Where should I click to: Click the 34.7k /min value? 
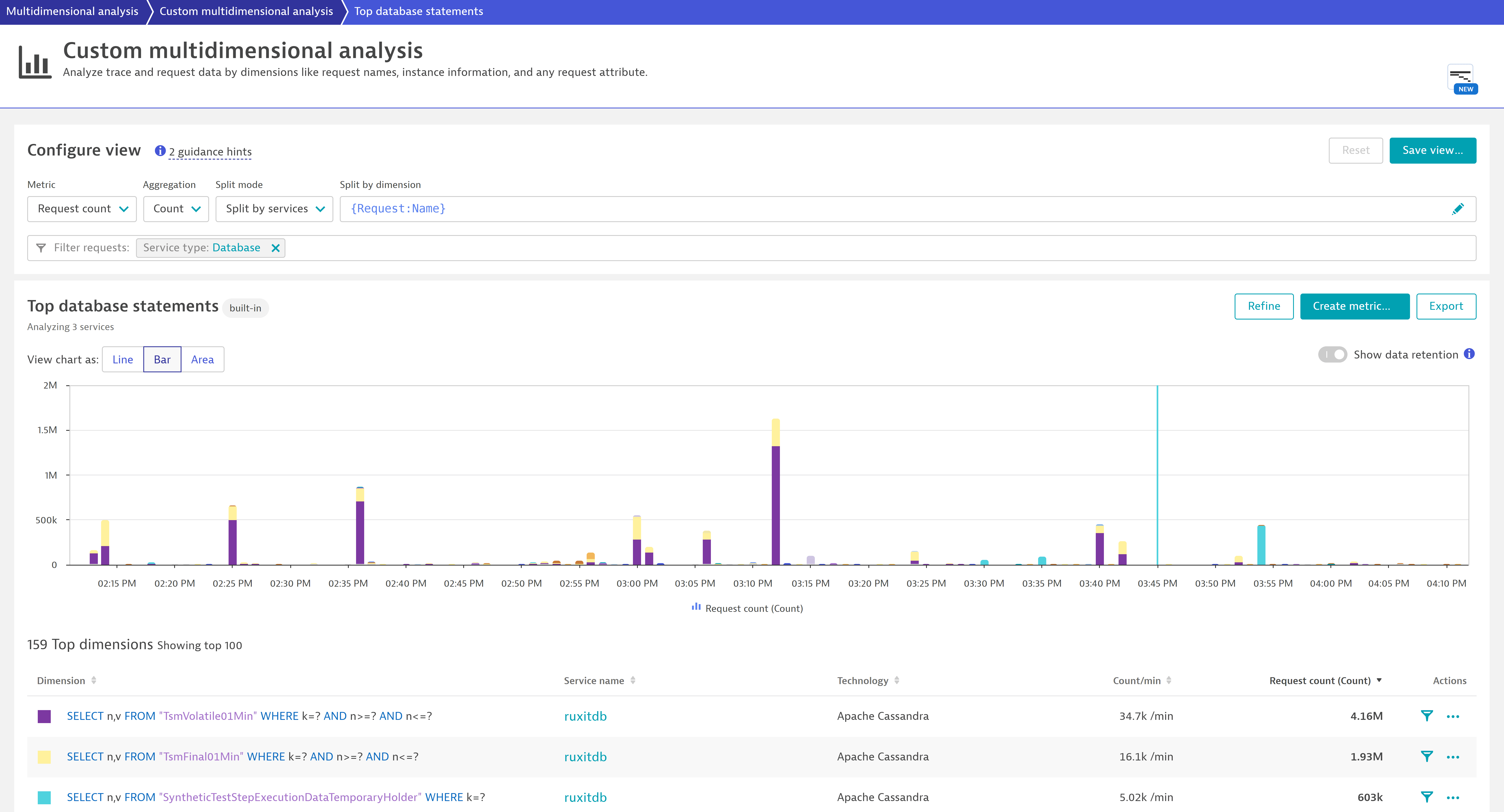coord(1146,716)
